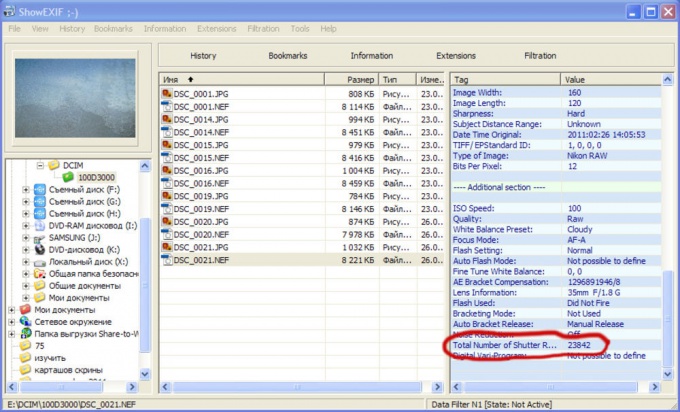Click the Extensions toolbar button
680x412 pixels.
pos(456,56)
